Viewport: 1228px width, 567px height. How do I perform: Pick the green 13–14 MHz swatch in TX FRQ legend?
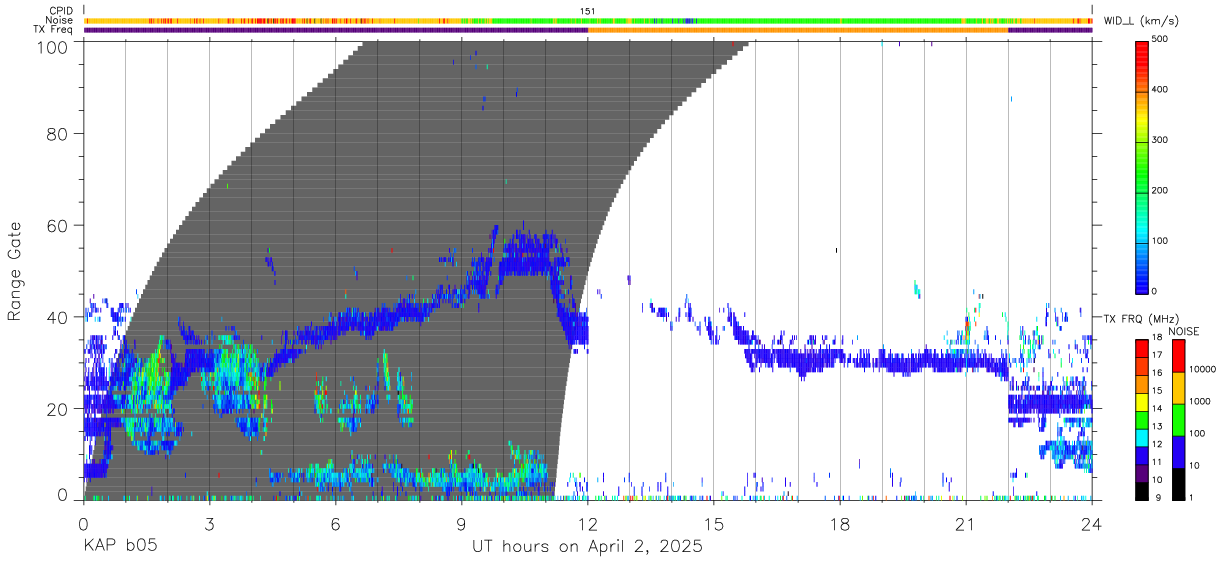point(1141,418)
